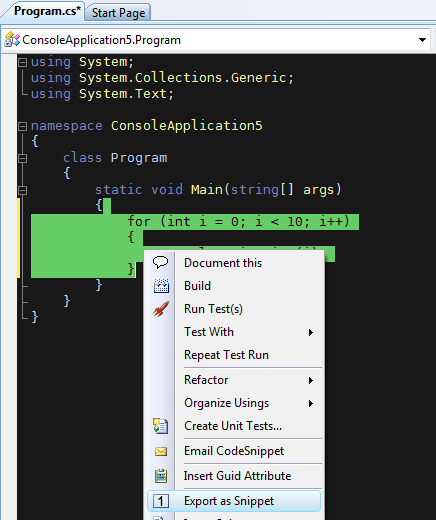Expand the Test With submenu

click(311, 332)
